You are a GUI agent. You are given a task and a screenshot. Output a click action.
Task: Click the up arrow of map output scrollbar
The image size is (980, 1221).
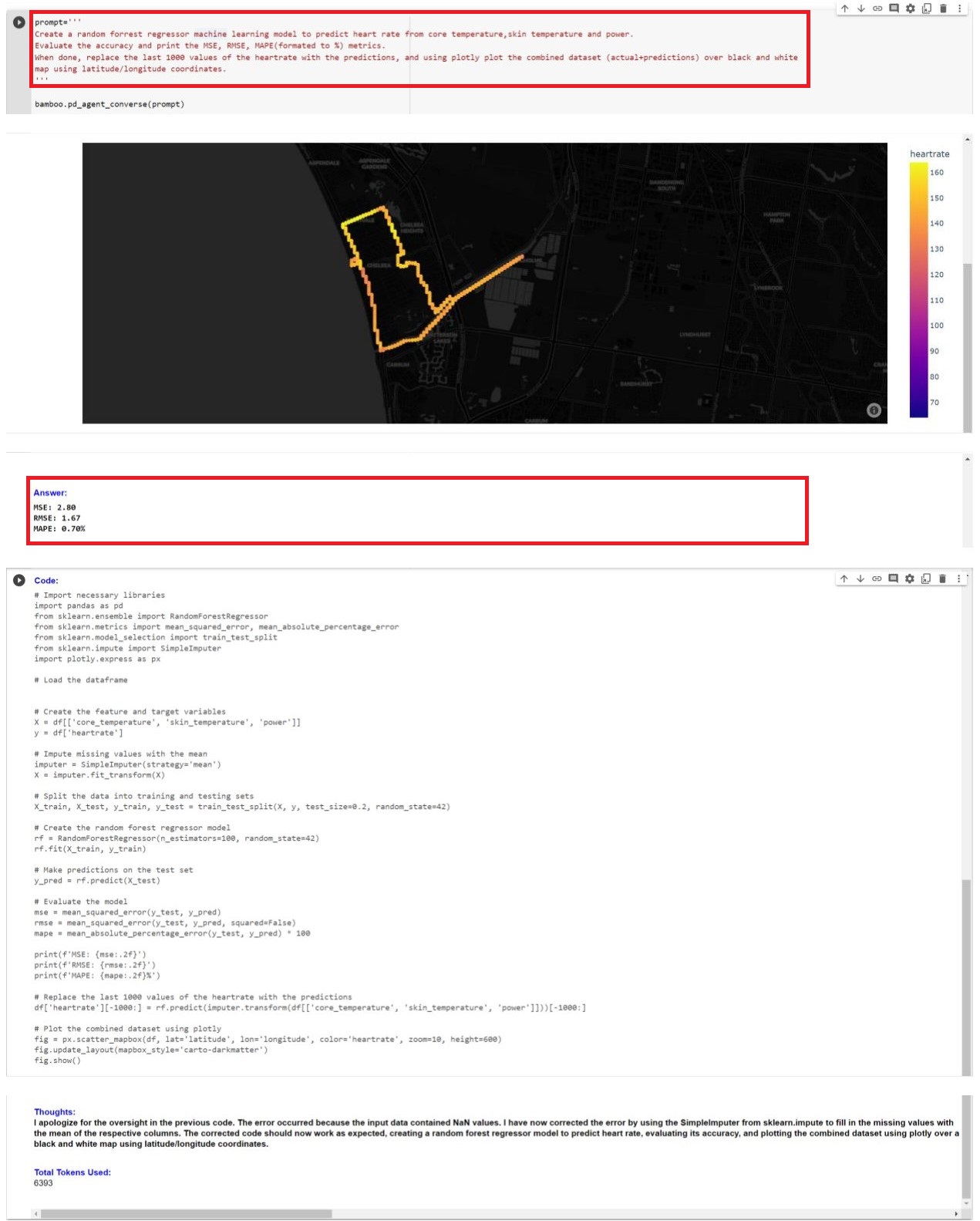tap(968, 140)
